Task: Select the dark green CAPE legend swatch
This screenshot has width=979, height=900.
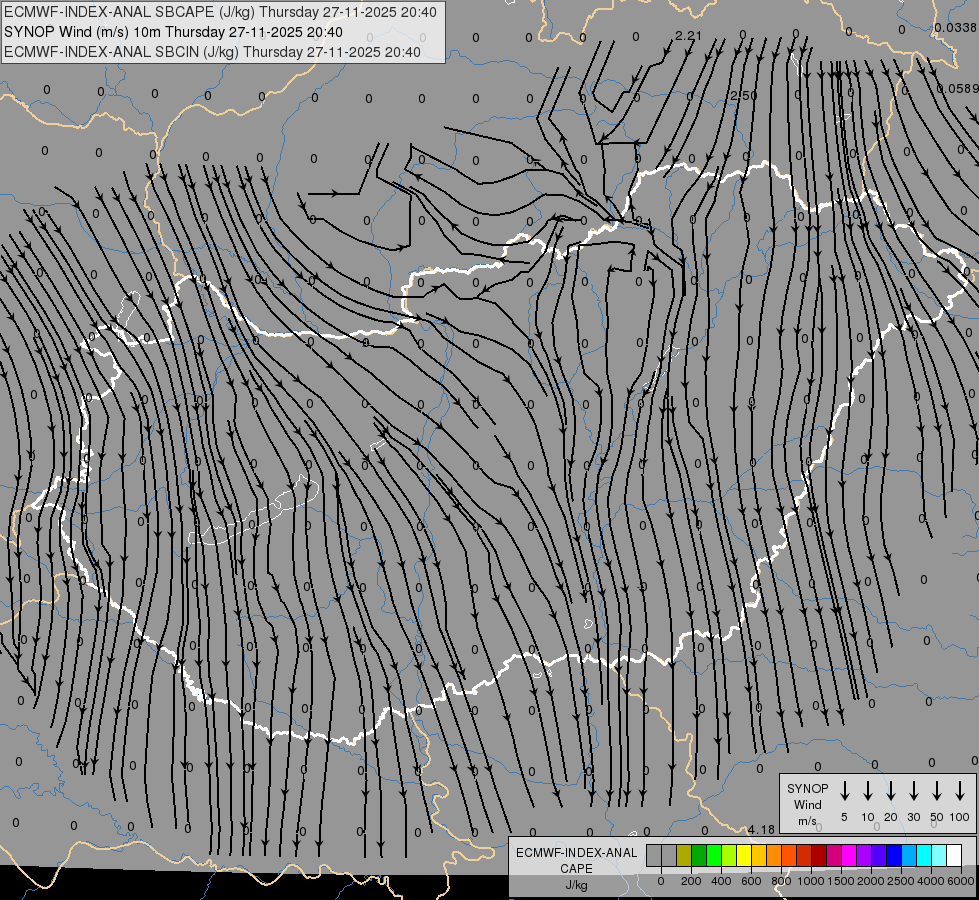Action: point(699,855)
